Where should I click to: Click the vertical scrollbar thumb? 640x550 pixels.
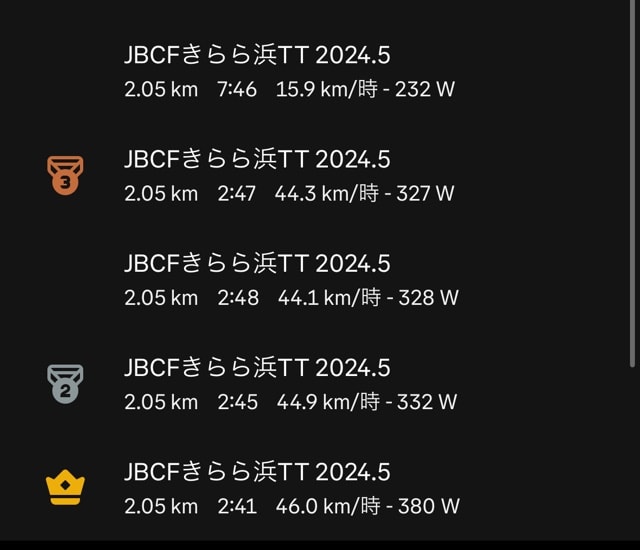click(632, 184)
